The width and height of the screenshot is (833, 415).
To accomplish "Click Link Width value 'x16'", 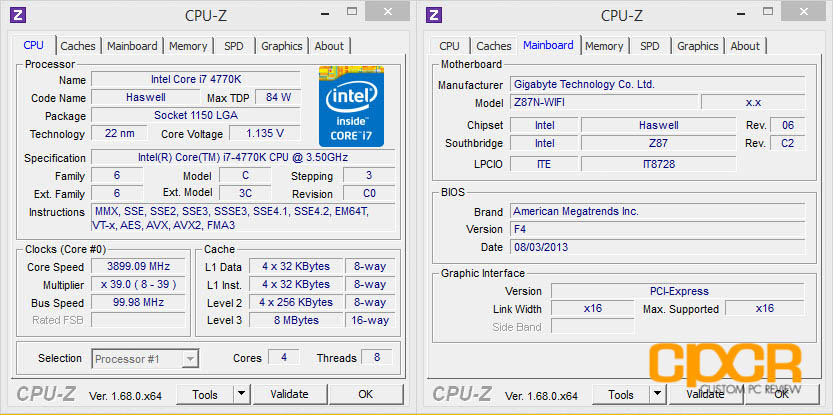I will coord(592,309).
